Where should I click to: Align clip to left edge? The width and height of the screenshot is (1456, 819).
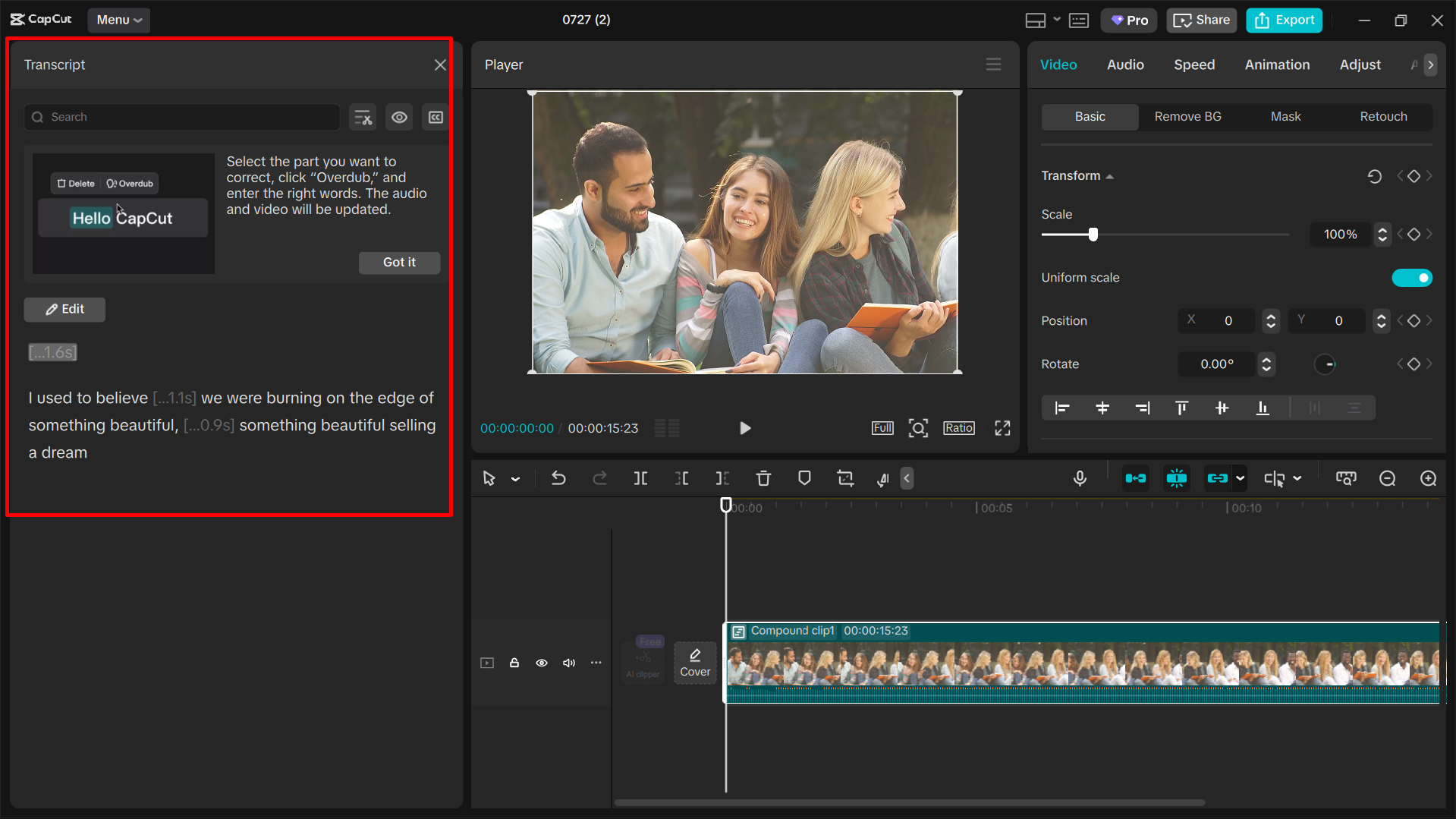[x=1061, y=408]
